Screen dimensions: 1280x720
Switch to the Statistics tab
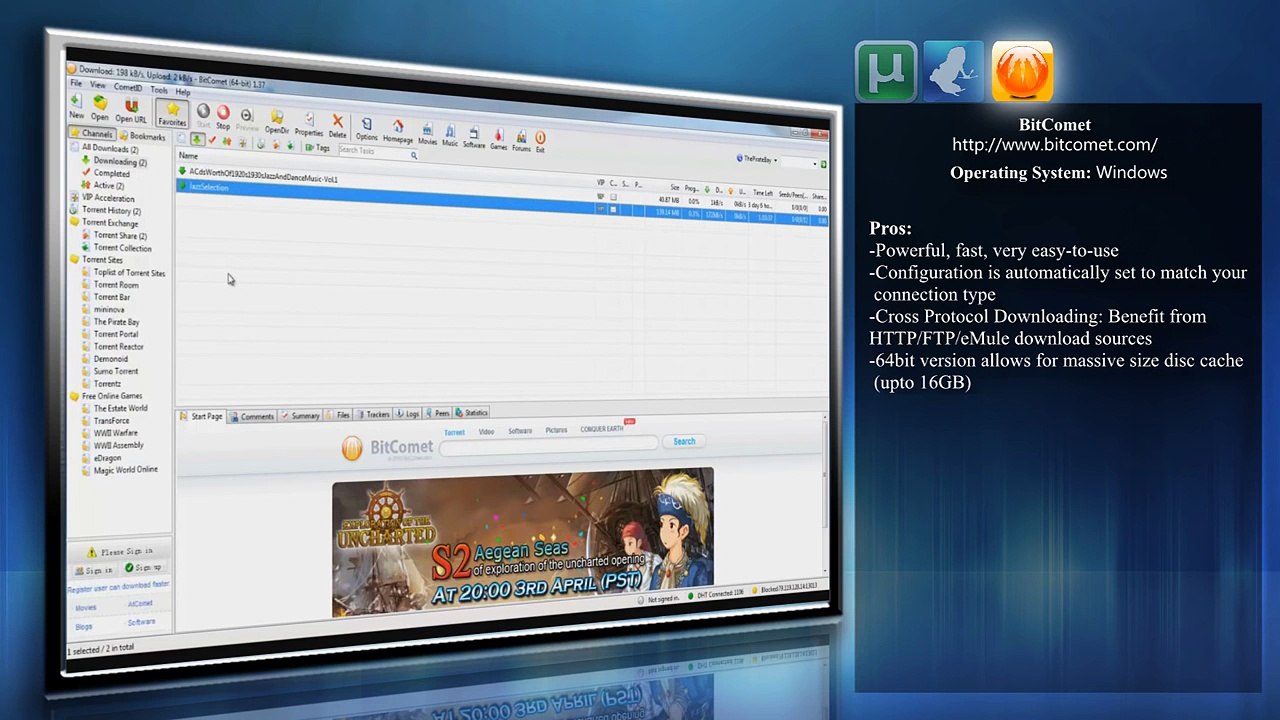(x=472, y=412)
